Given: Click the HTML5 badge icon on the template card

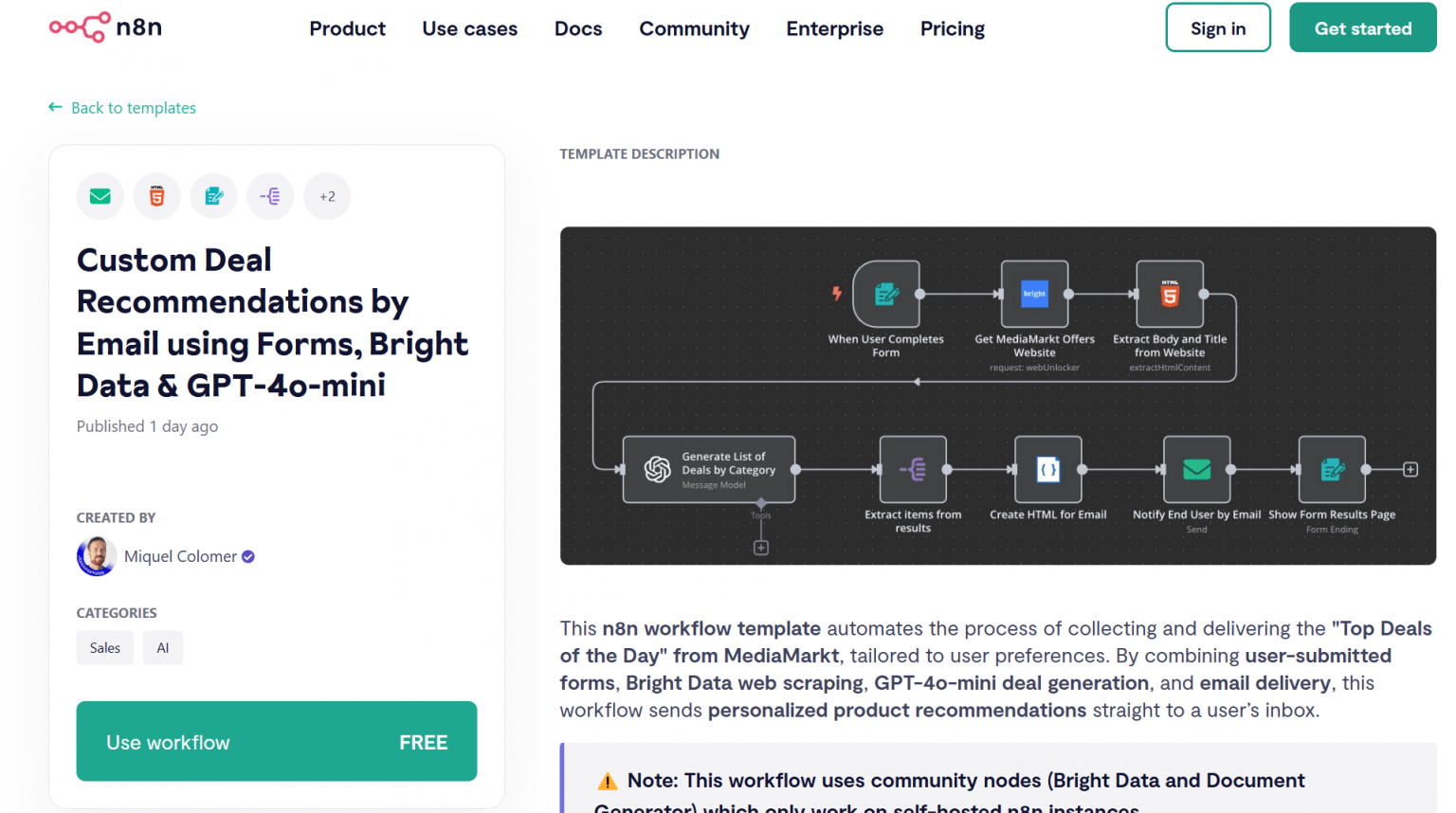Looking at the screenshot, I should (x=156, y=196).
